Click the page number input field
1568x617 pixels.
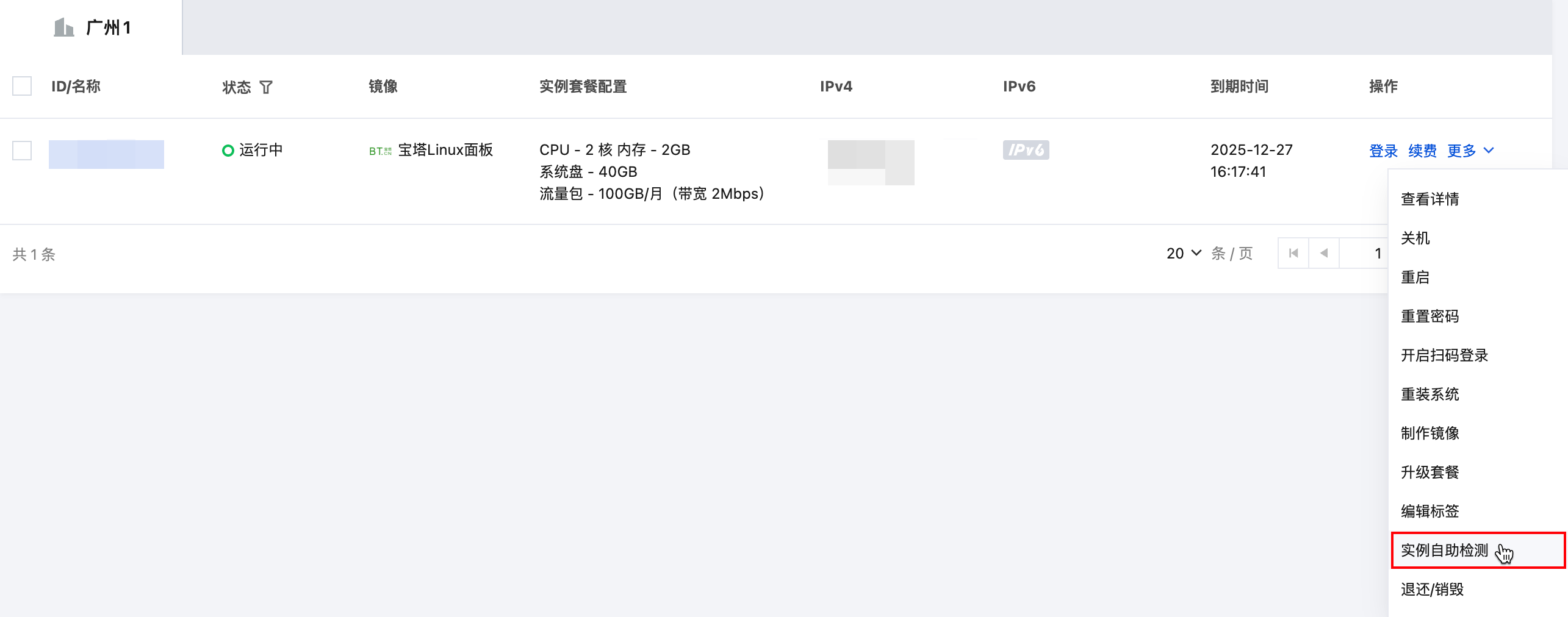click(x=1364, y=253)
